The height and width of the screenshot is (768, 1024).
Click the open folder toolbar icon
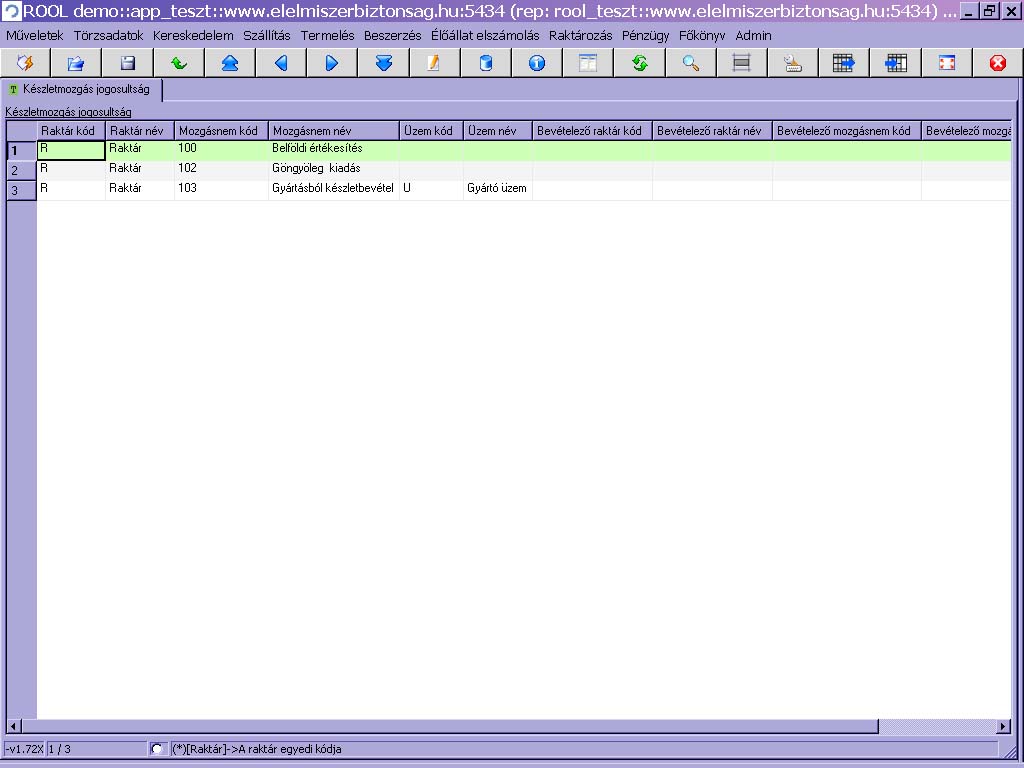click(x=76, y=63)
